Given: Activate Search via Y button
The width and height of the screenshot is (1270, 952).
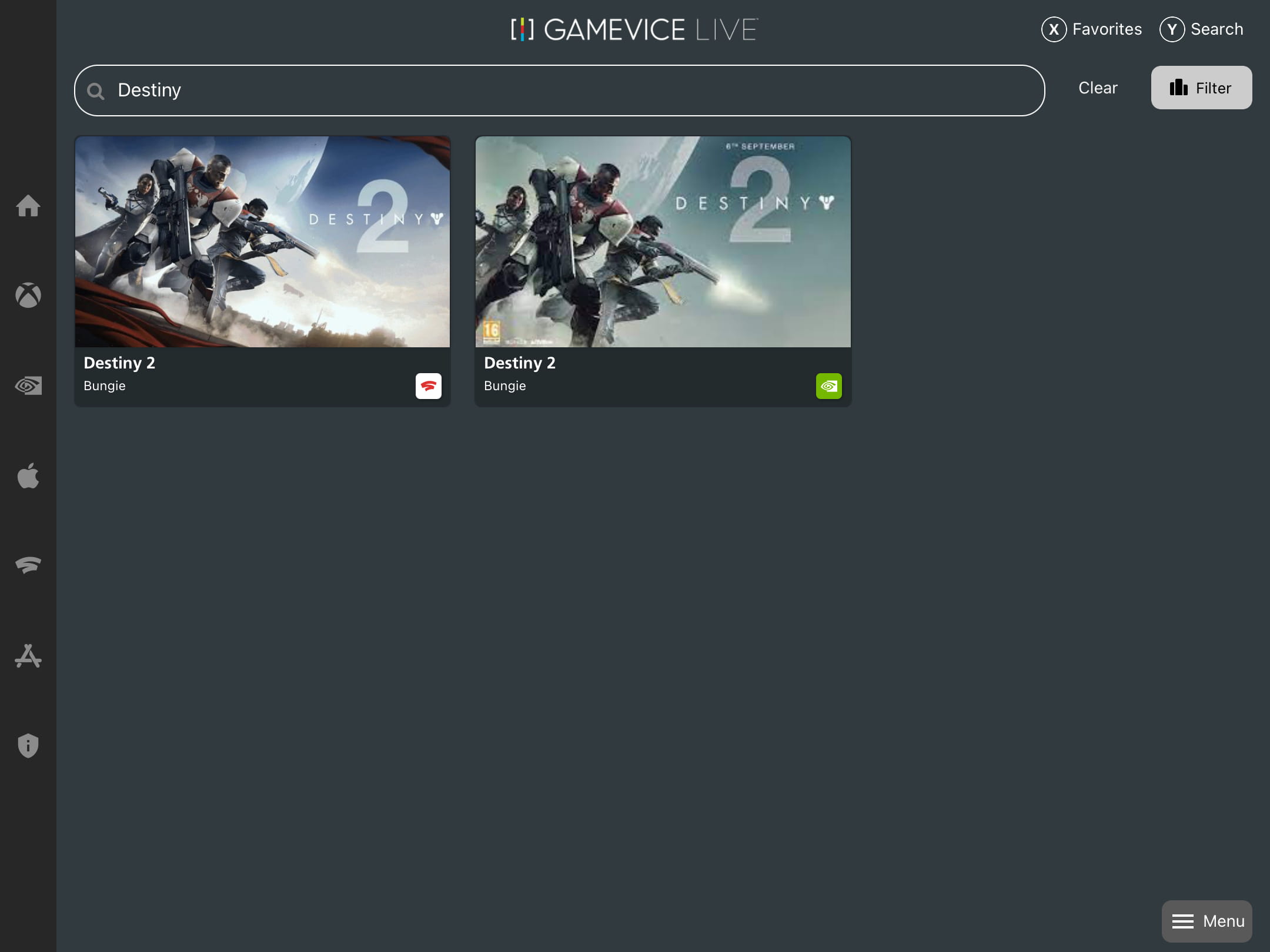Looking at the screenshot, I should tap(1201, 29).
